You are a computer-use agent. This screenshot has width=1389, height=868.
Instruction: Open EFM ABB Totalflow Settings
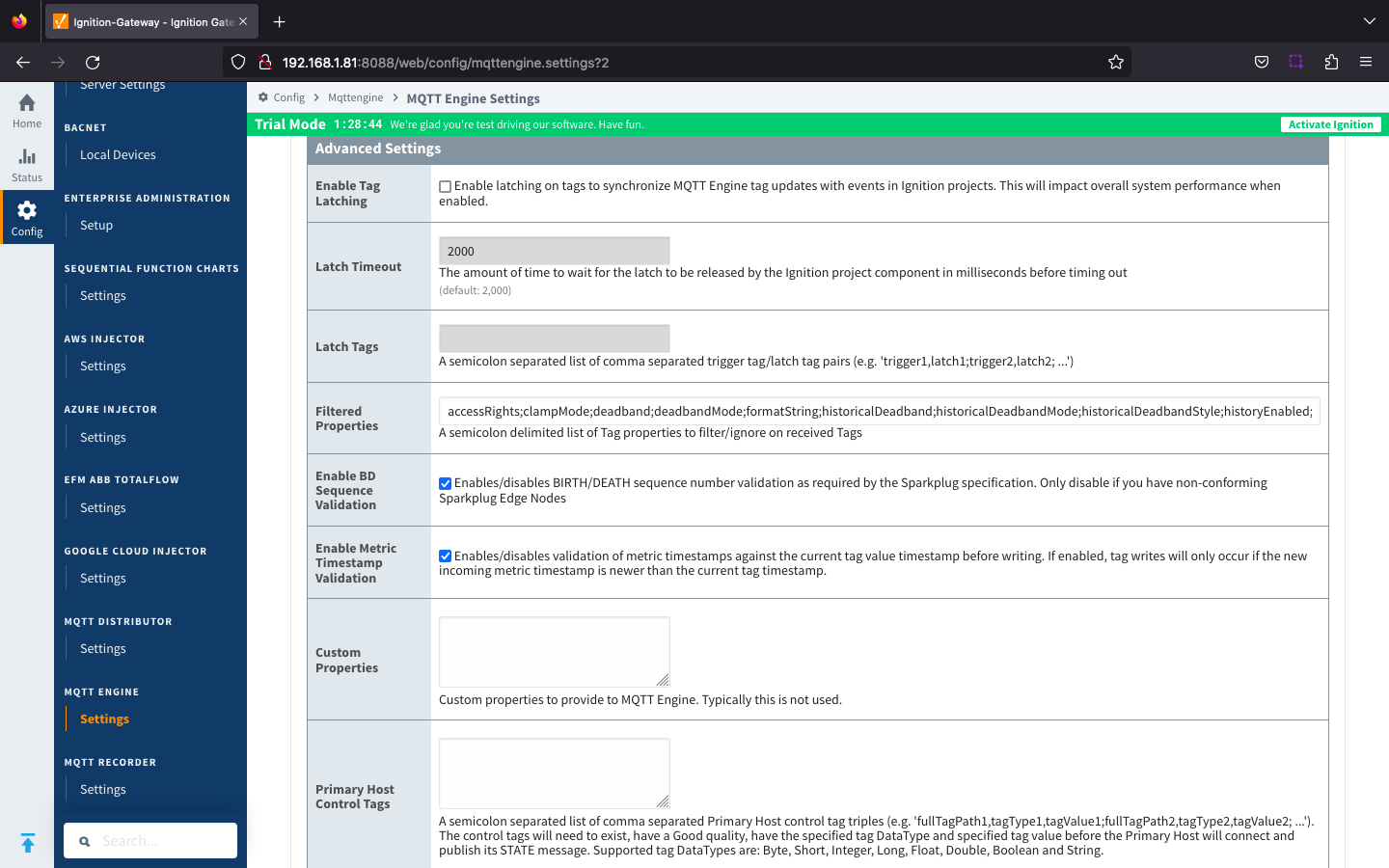(x=103, y=508)
